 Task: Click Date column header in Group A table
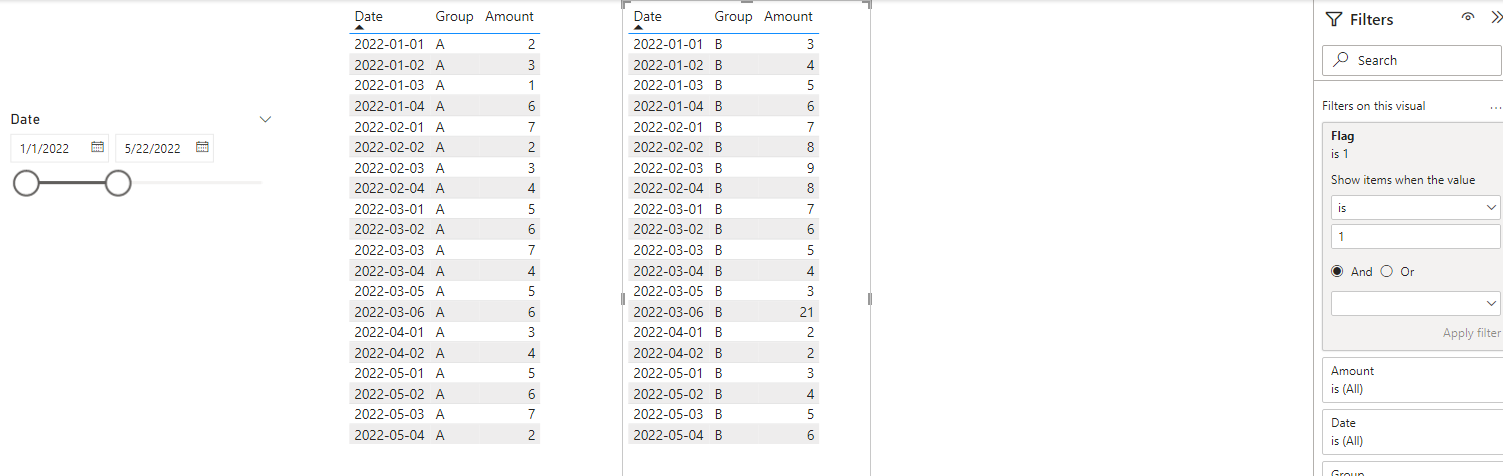(x=368, y=16)
